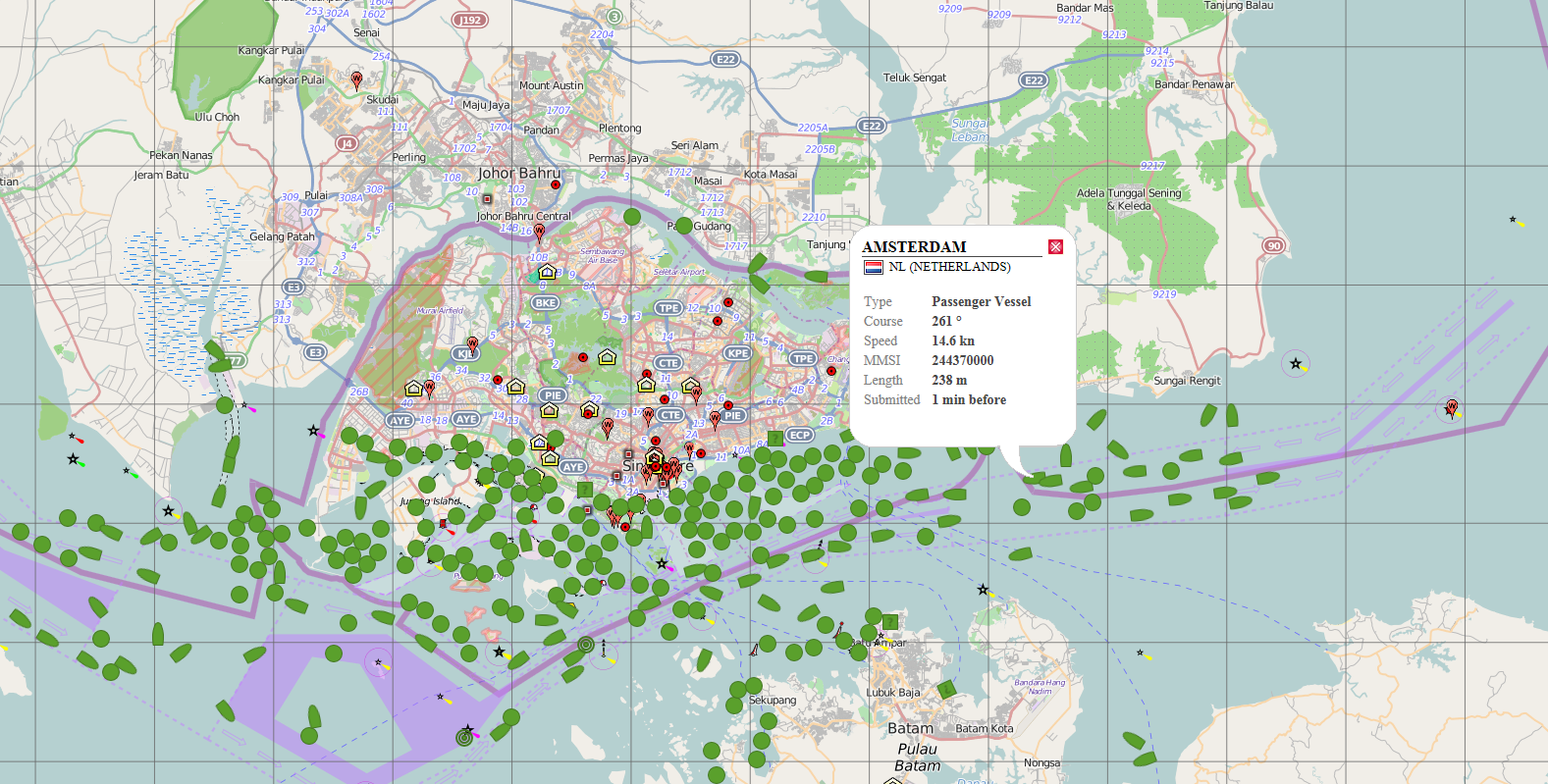Click green info square near Lubuk Baja
Viewport: 1548px width, 784px height.
[x=946, y=690]
